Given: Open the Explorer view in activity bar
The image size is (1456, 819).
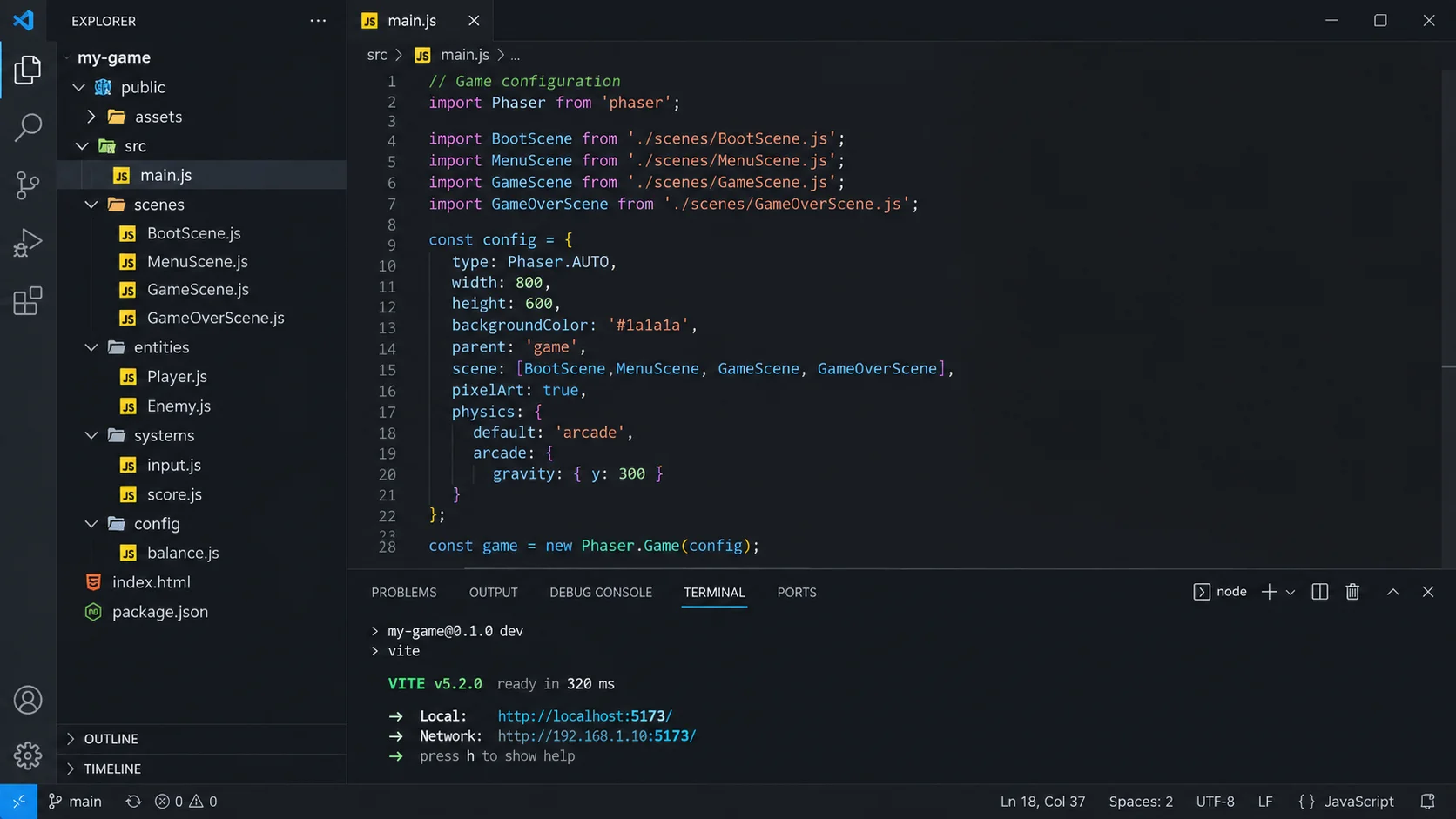Looking at the screenshot, I should coord(28,70).
